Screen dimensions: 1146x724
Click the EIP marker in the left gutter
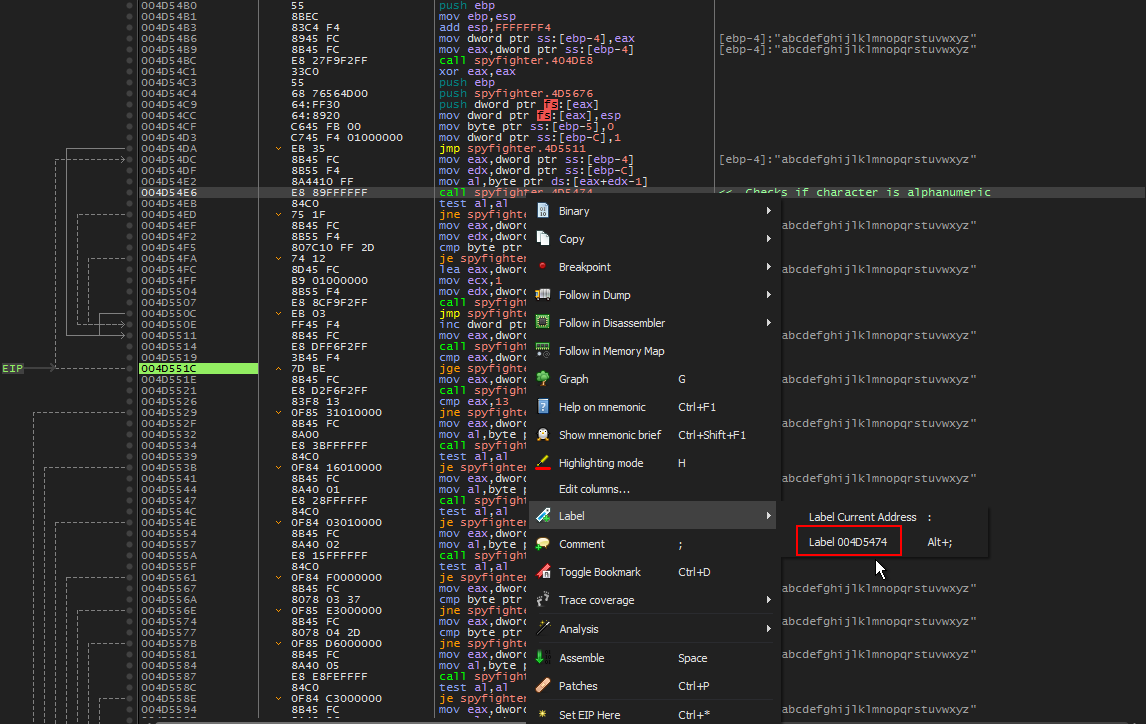[x=12, y=368]
